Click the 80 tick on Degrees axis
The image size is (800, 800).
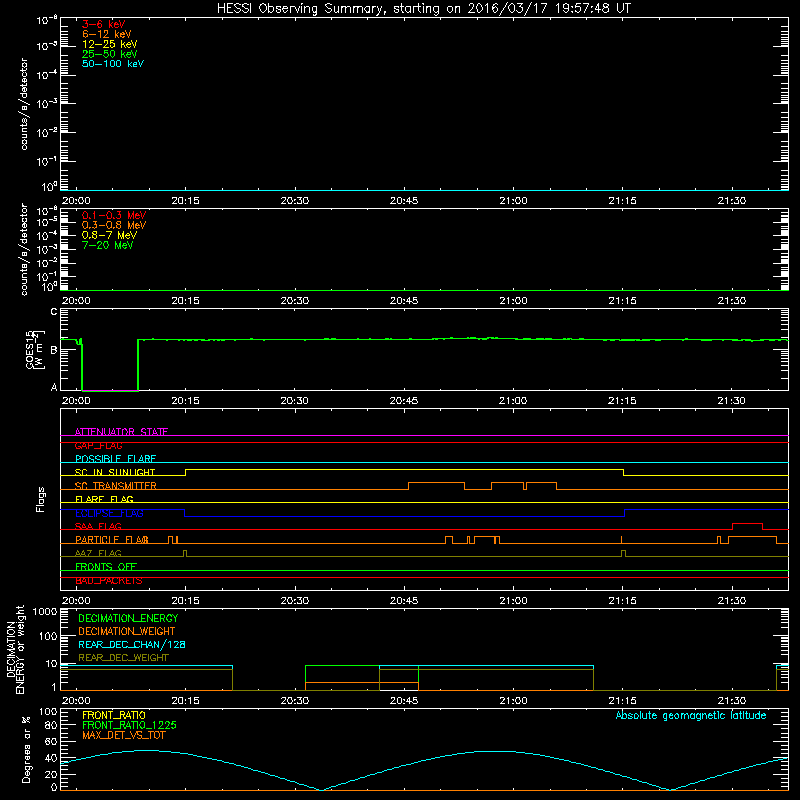pyautogui.click(x=51, y=725)
